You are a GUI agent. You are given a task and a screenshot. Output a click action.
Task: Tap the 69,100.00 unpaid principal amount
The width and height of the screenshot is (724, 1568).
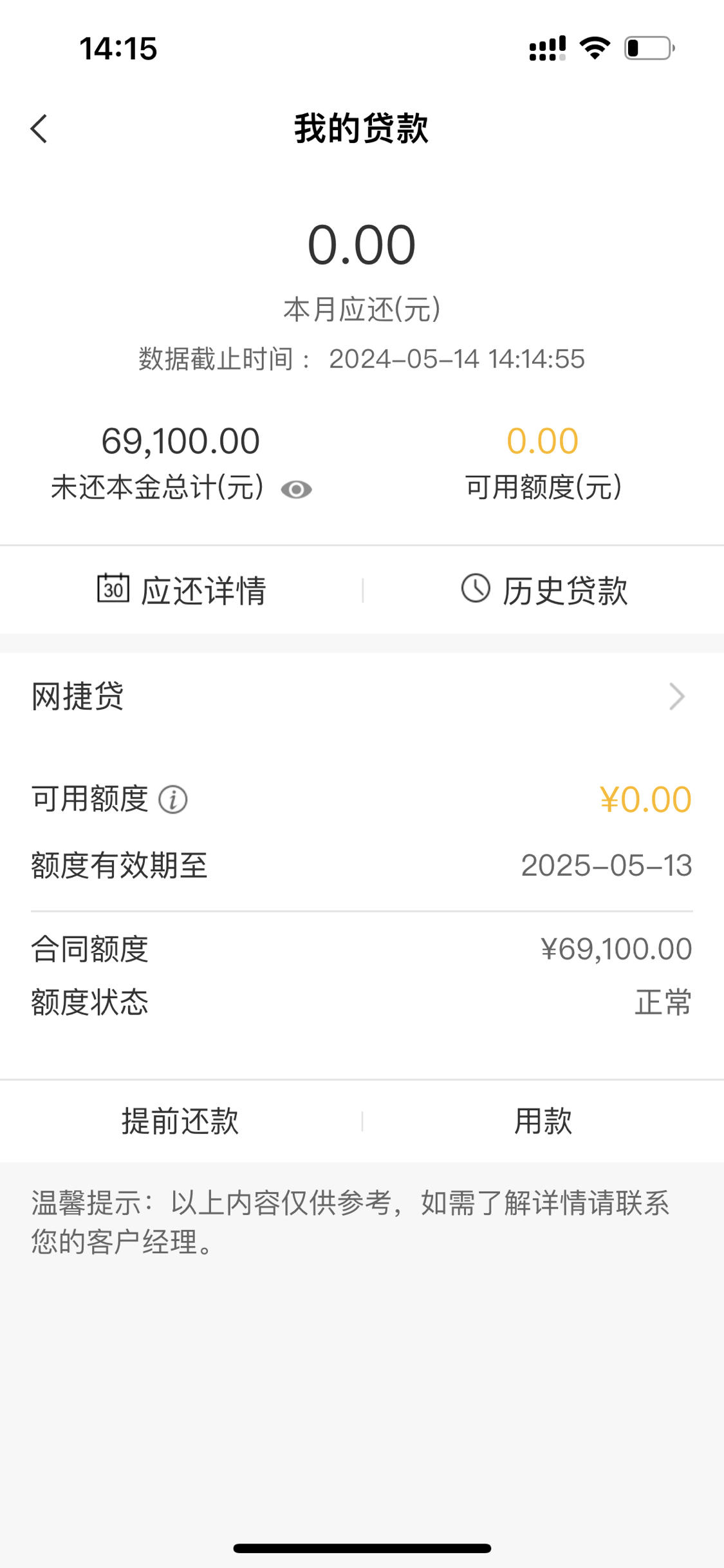(x=180, y=442)
